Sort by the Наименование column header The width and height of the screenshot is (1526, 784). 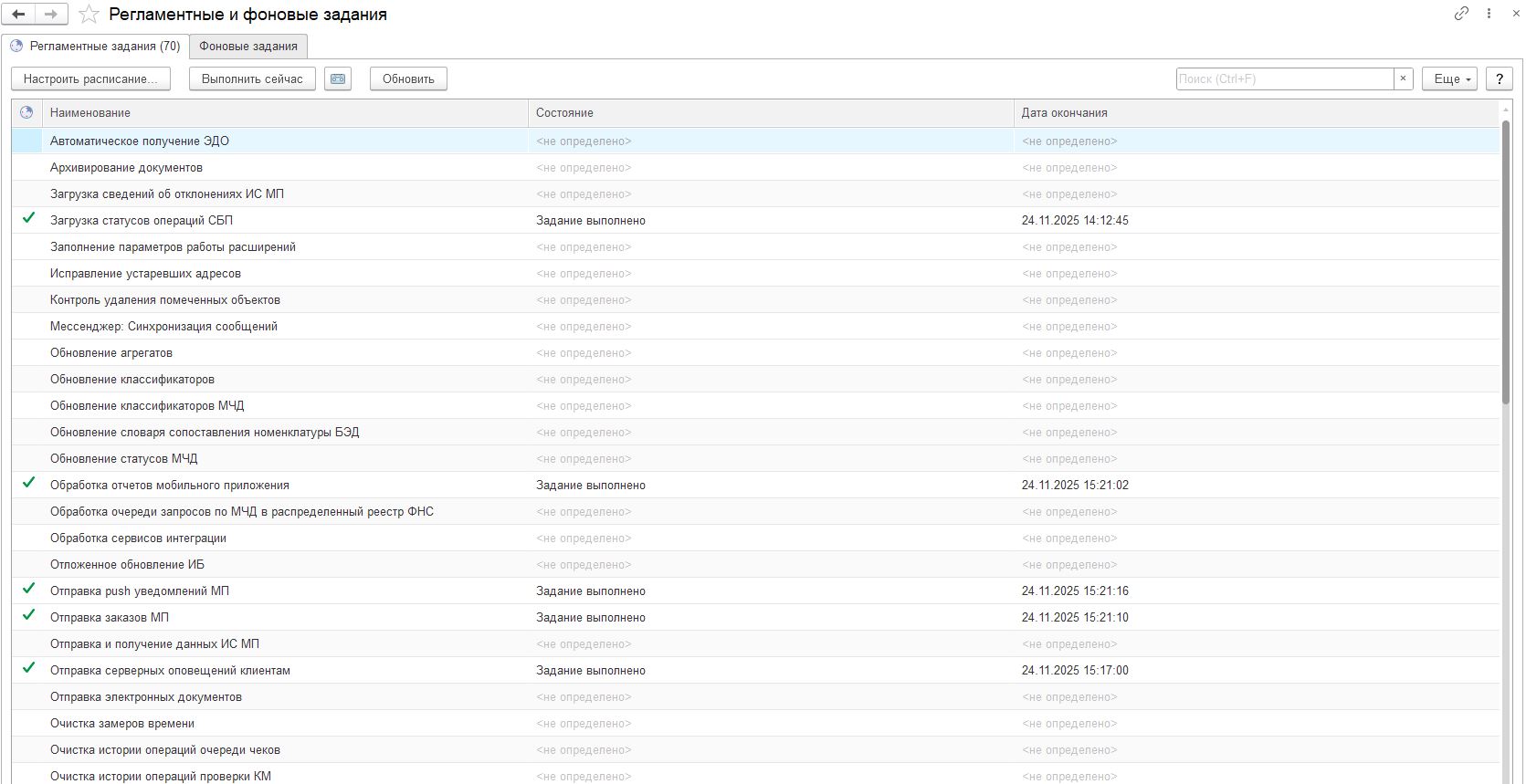click(x=89, y=113)
